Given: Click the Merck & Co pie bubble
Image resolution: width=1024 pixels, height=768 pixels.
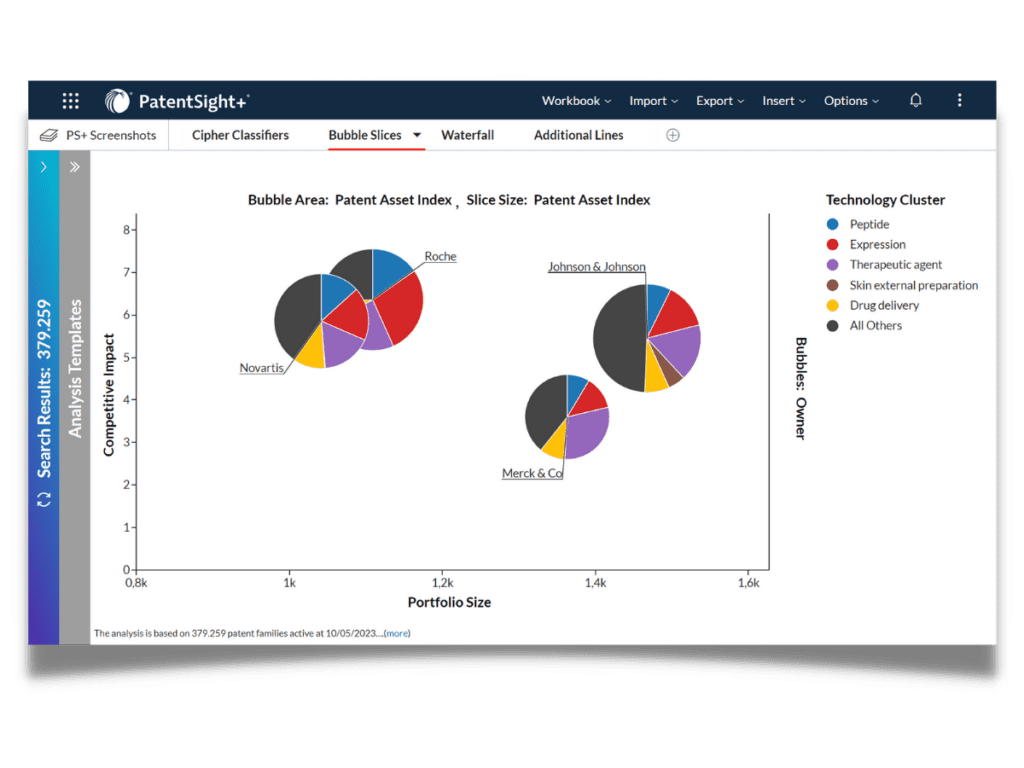Looking at the screenshot, I should tap(567, 416).
